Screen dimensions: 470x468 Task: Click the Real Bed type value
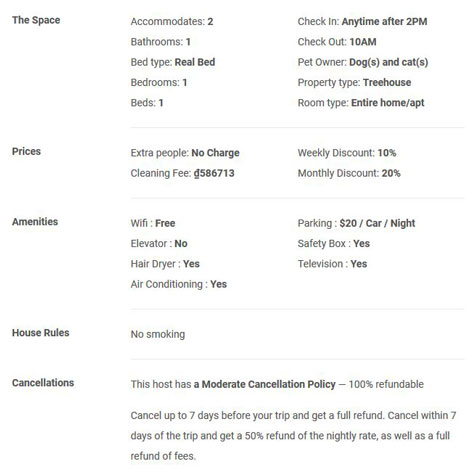195,62
